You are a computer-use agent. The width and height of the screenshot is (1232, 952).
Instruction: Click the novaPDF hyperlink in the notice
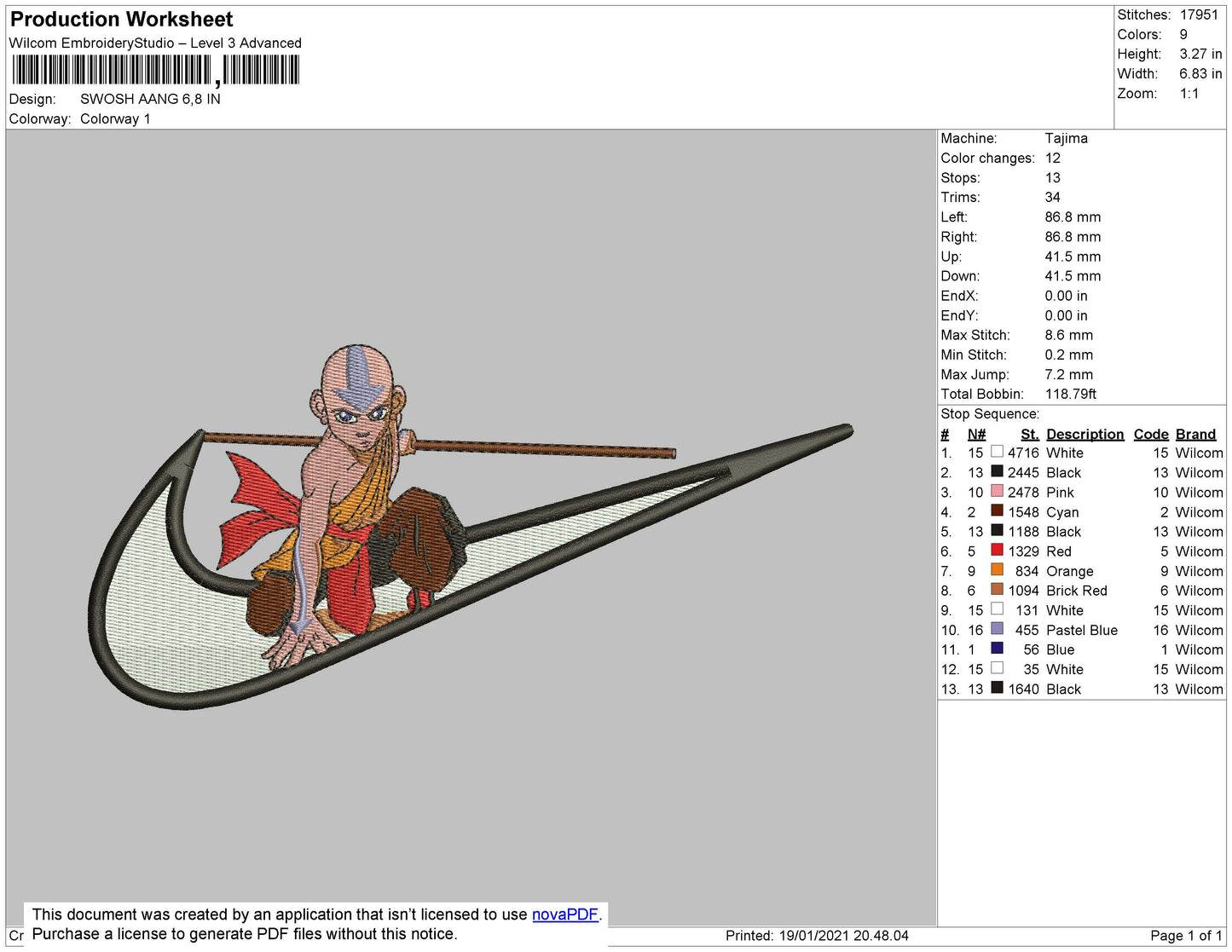pos(564,914)
